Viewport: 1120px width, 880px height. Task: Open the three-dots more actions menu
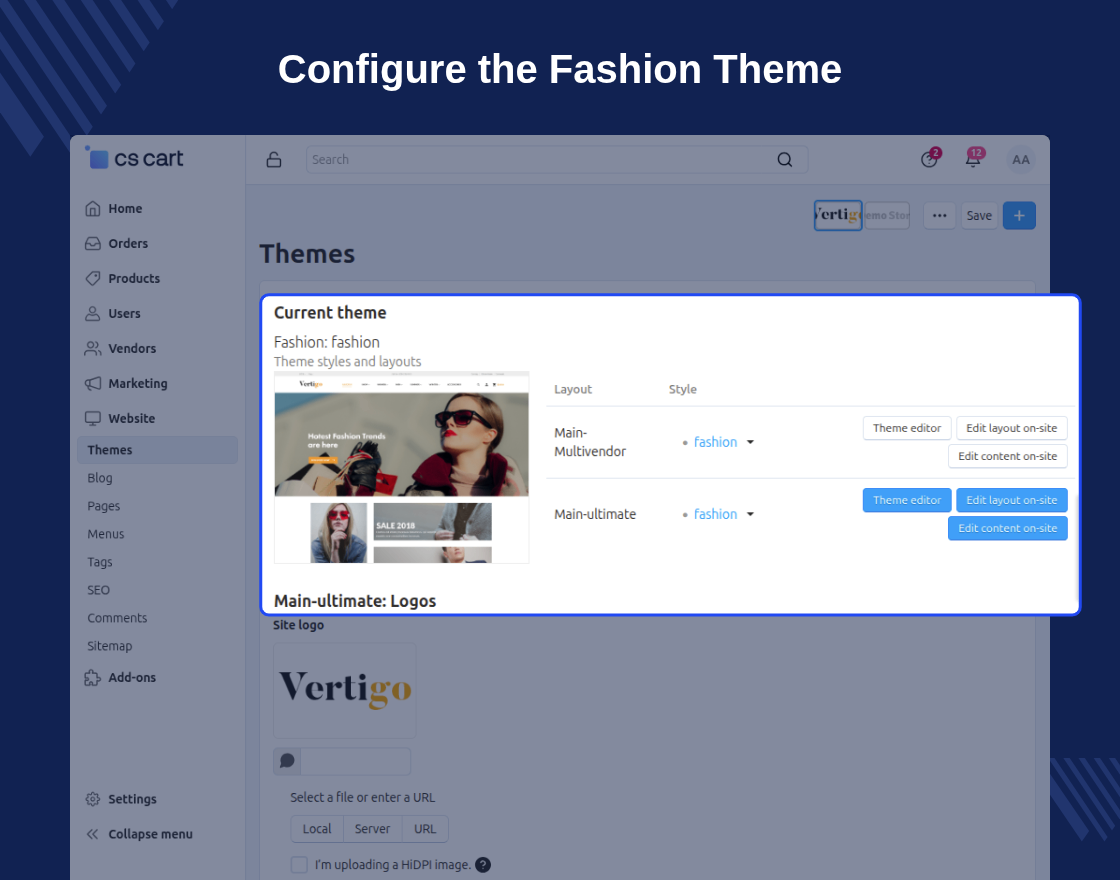939,216
